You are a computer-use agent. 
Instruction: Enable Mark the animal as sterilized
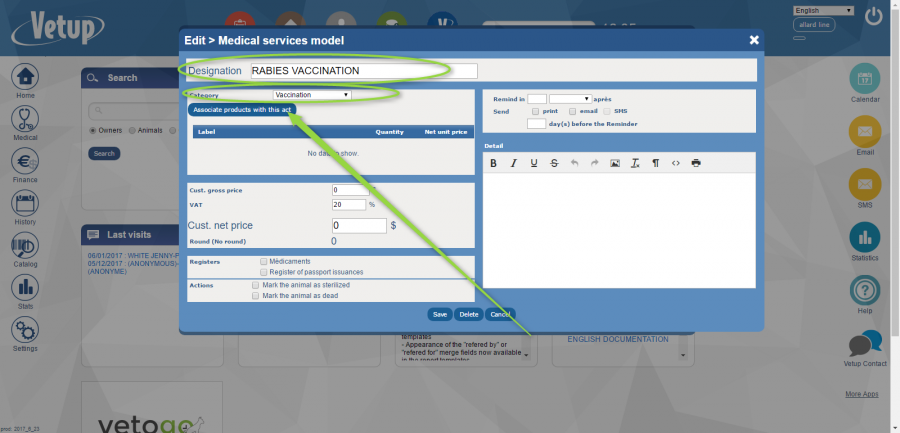(x=255, y=285)
